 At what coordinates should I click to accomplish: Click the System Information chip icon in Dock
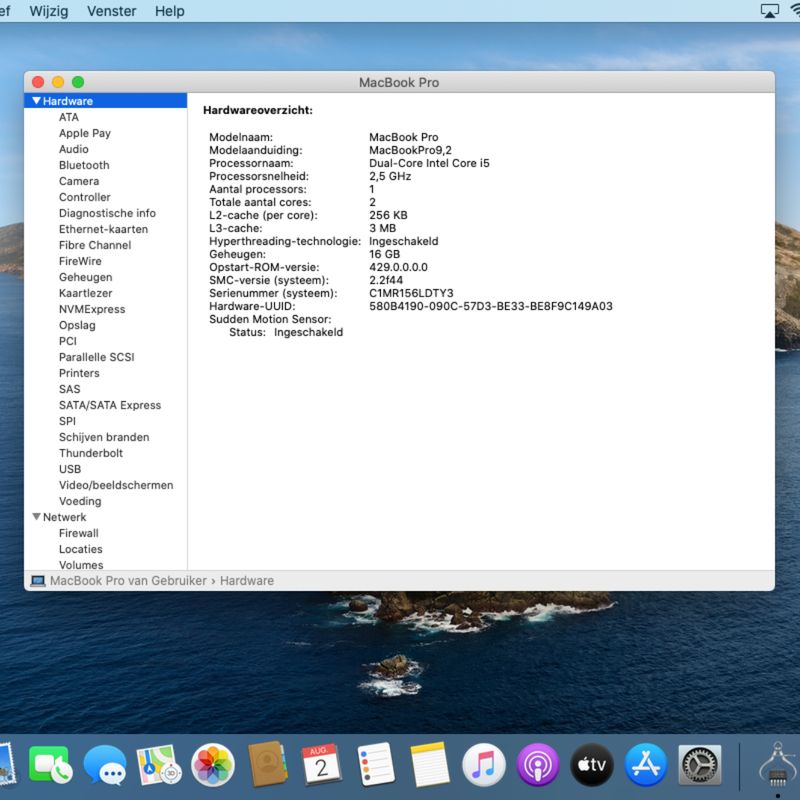(778, 764)
